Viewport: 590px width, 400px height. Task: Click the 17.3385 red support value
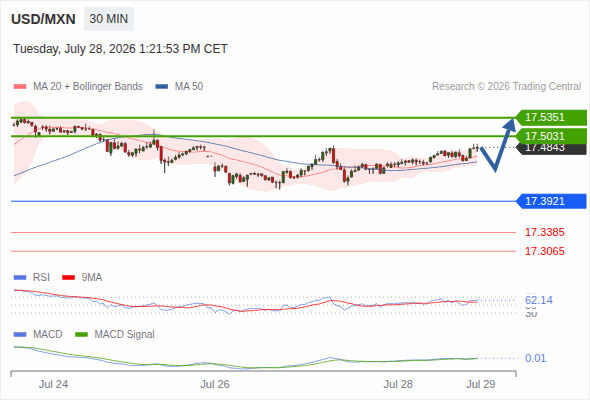click(x=544, y=232)
